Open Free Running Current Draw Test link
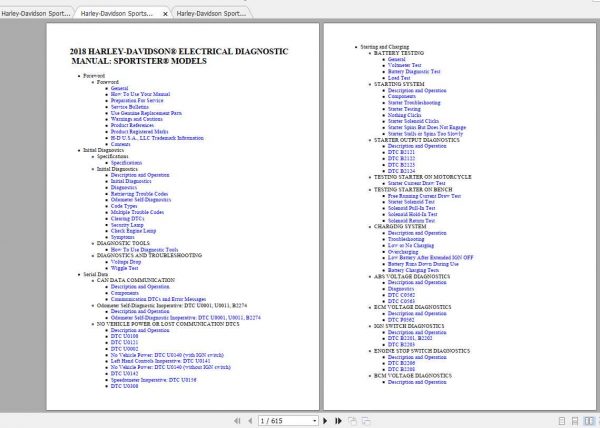Image resolution: width=600 pixels, height=428 pixels. (424, 196)
